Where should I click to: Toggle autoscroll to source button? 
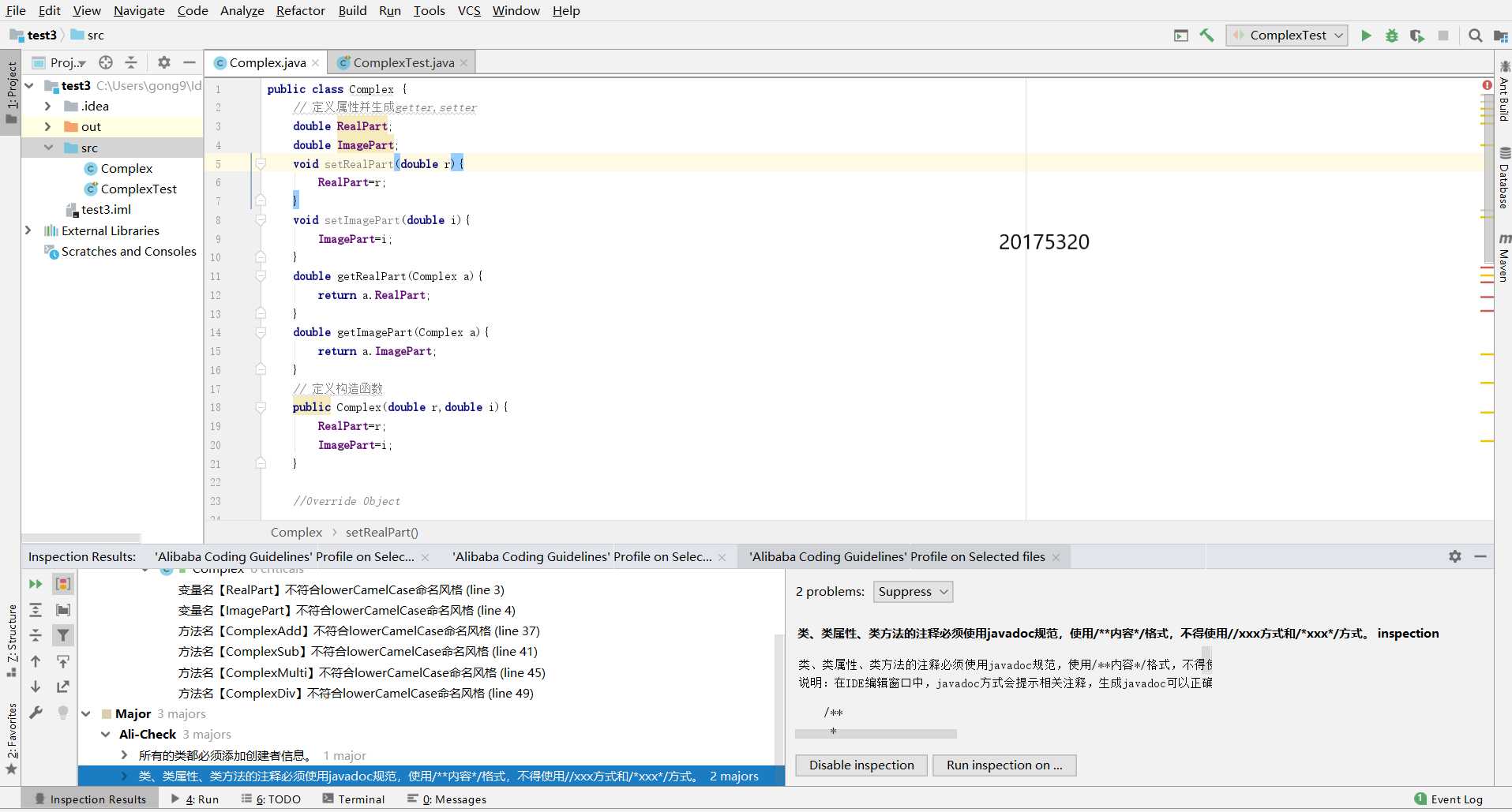coord(63,661)
